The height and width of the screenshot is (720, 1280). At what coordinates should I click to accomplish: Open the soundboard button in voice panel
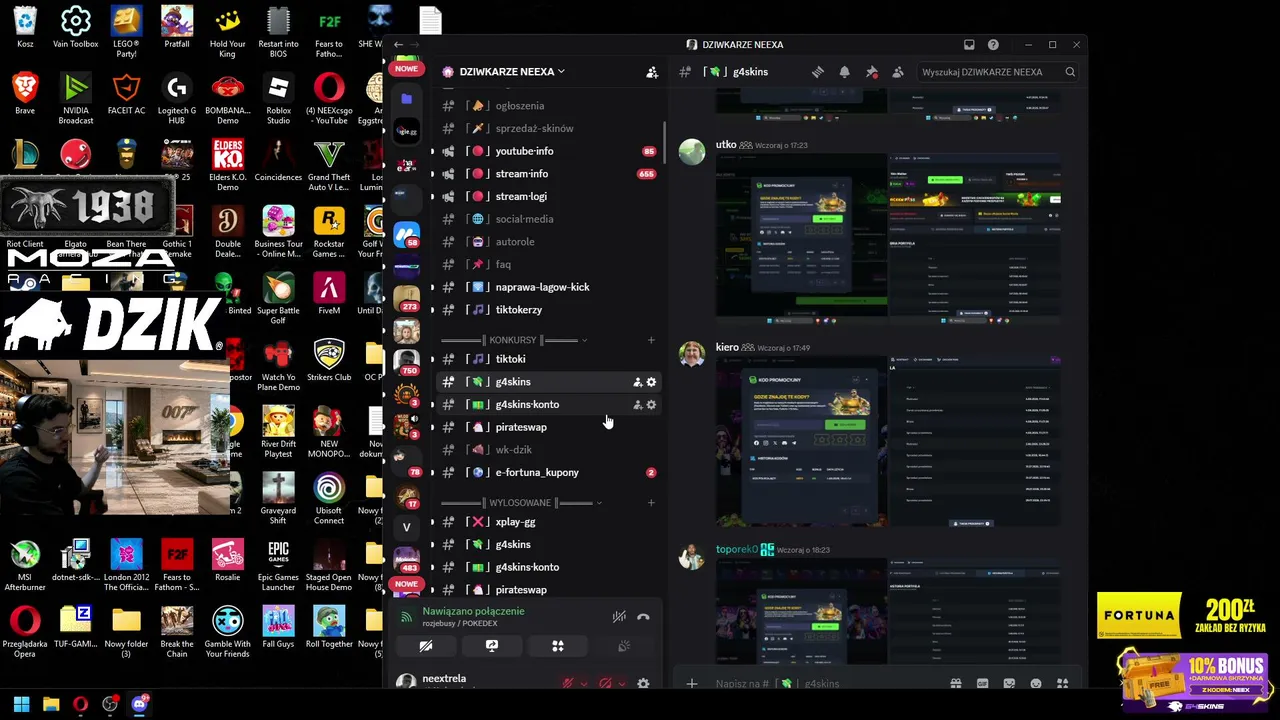pos(624,646)
